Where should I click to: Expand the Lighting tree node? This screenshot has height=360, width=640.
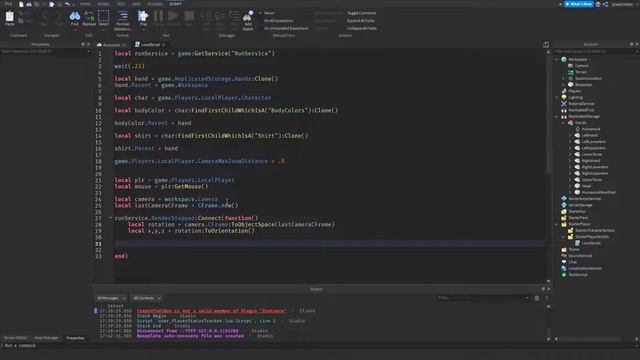[x=557, y=98]
